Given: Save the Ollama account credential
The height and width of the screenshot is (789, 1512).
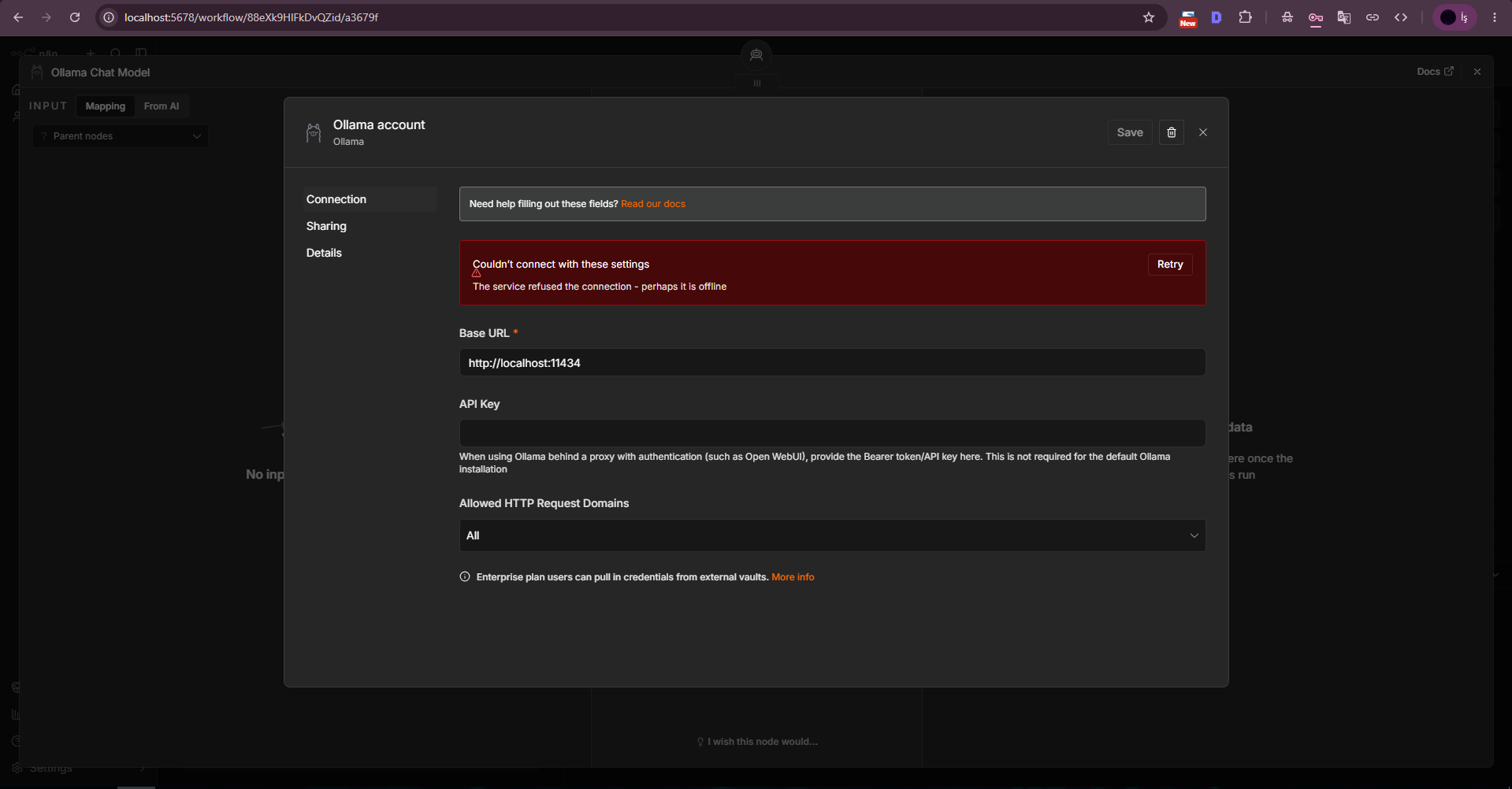Looking at the screenshot, I should [1130, 132].
